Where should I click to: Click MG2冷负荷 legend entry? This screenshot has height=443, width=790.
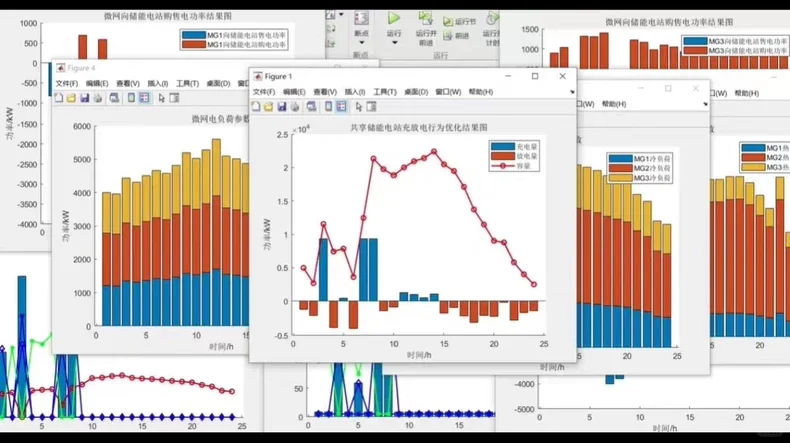click(x=639, y=168)
